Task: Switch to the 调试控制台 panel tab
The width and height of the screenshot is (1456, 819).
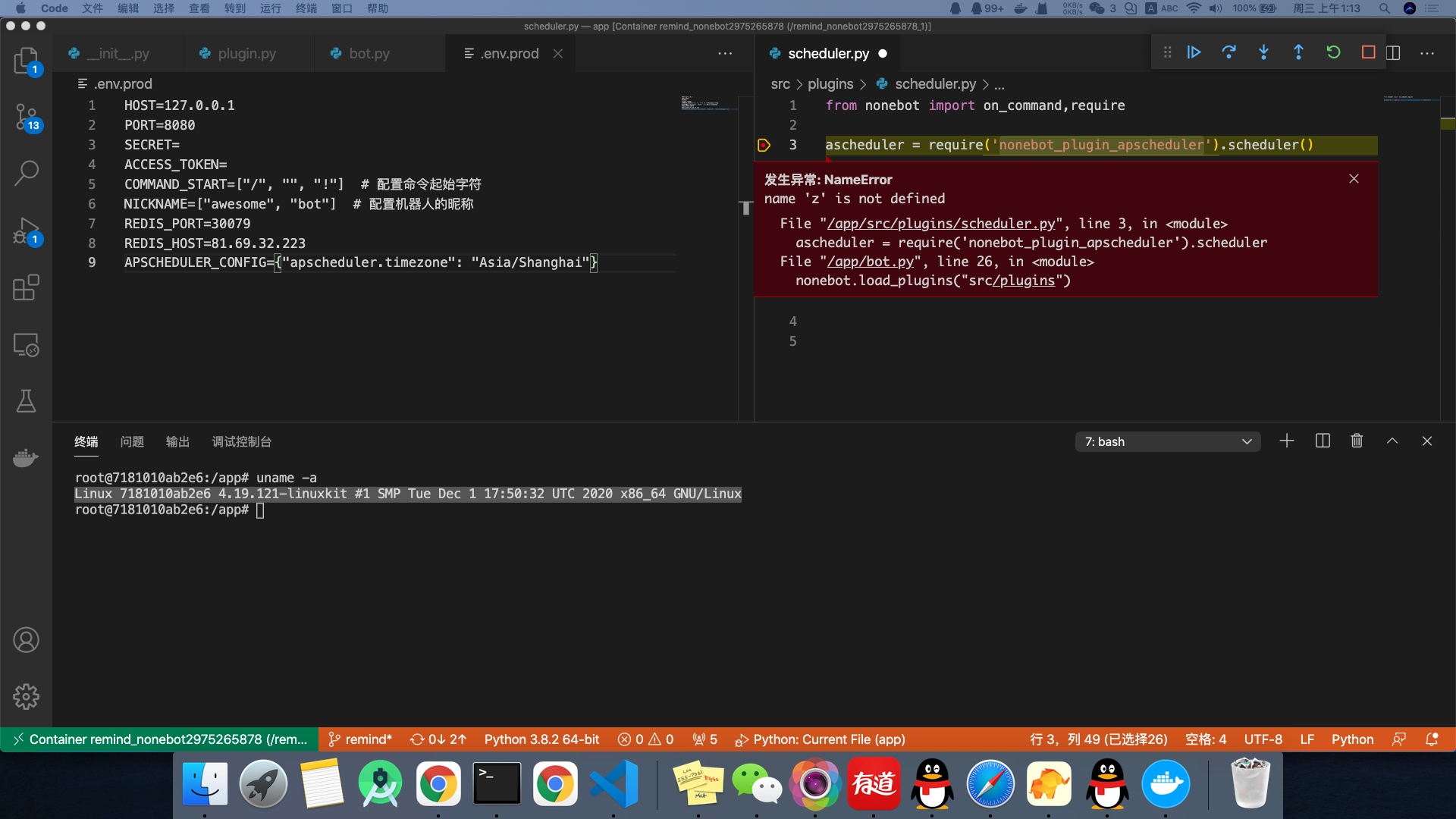Action: coord(242,441)
